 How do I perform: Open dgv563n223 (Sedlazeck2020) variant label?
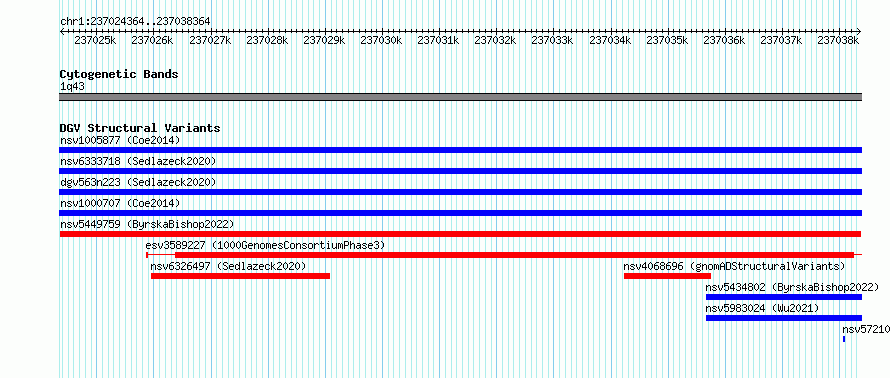click(x=138, y=182)
